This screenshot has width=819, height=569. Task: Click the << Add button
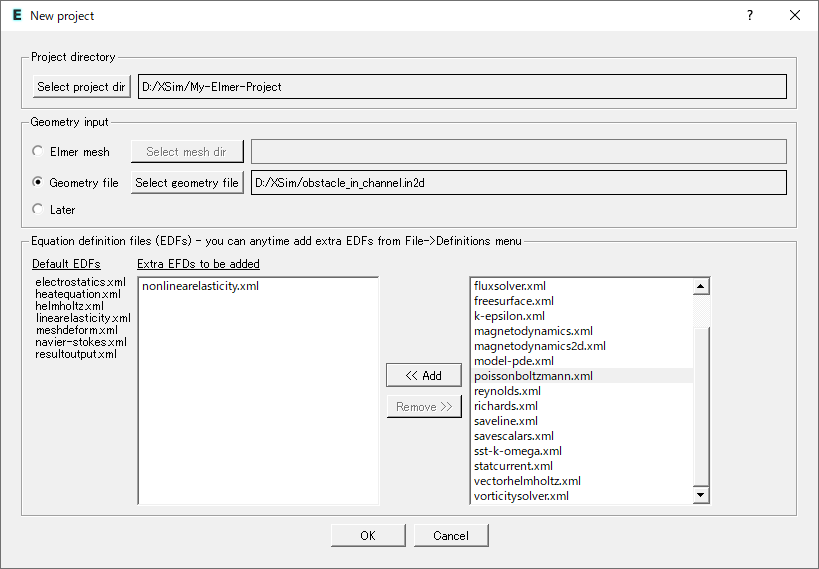[424, 375]
